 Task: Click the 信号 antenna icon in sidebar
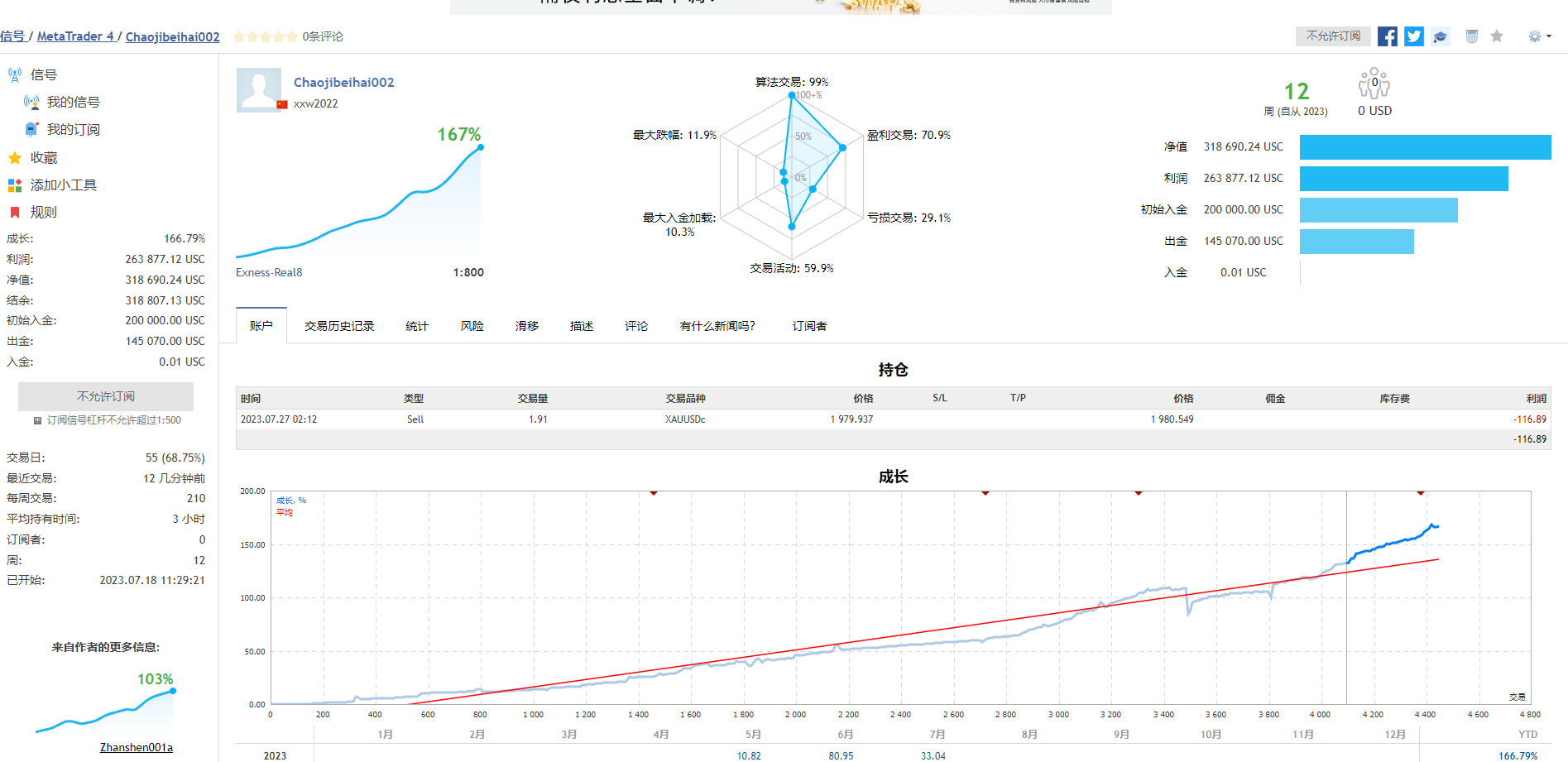point(15,74)
